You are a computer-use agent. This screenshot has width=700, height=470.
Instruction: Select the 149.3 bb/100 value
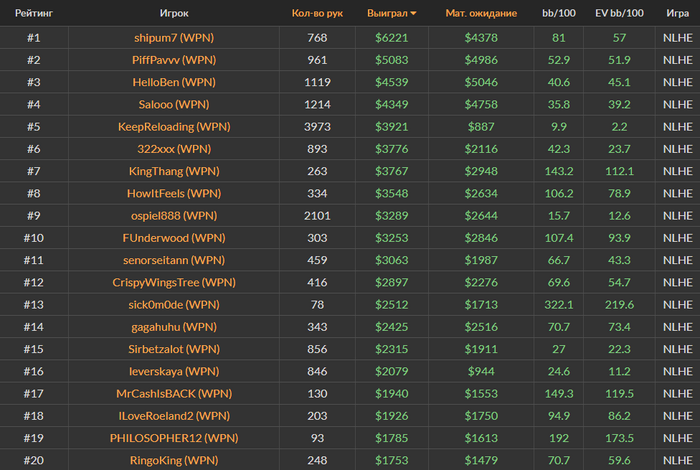[559, 394]
